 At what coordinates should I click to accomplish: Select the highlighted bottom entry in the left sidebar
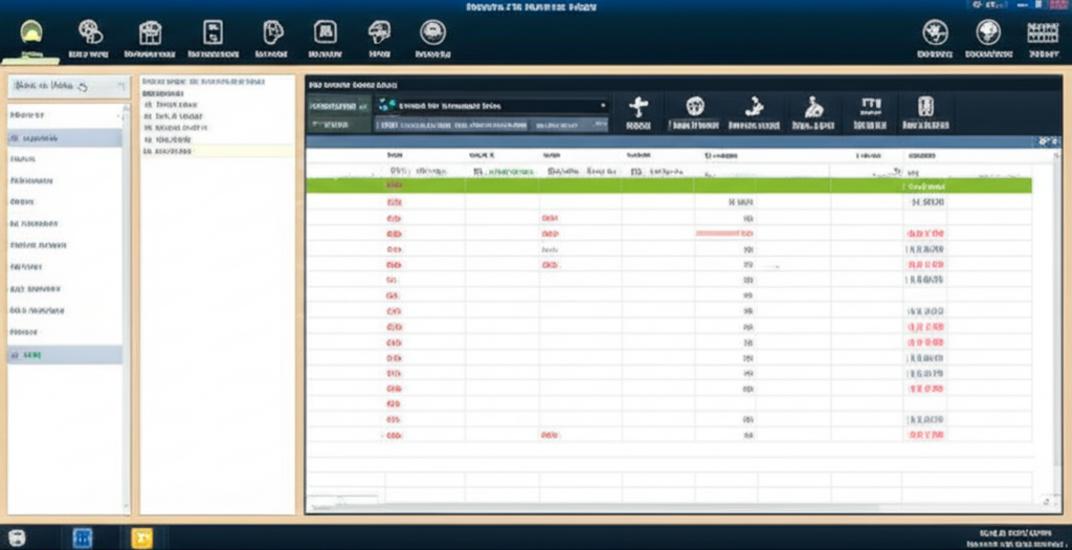65,355
